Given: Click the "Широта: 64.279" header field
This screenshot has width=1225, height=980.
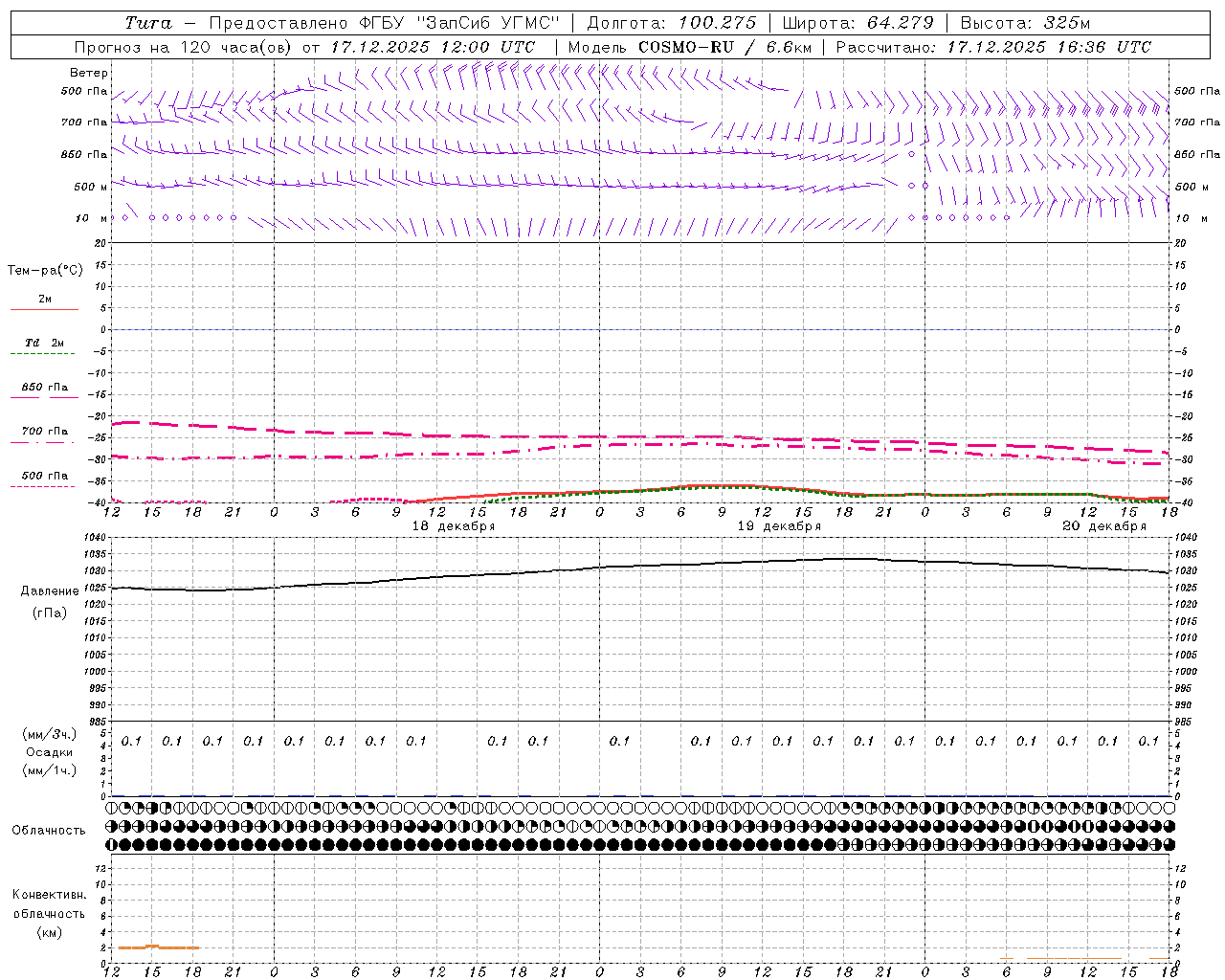Looking at the screenshot, I should click(857, 23).
